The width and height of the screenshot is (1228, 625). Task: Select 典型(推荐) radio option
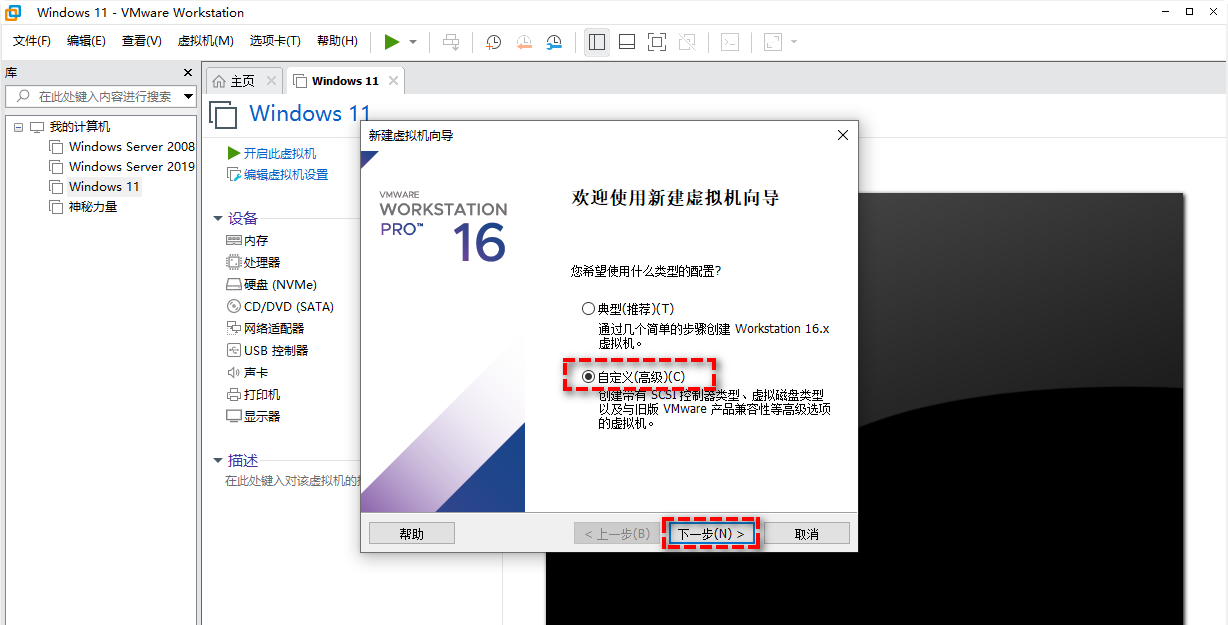coord(588,309)
